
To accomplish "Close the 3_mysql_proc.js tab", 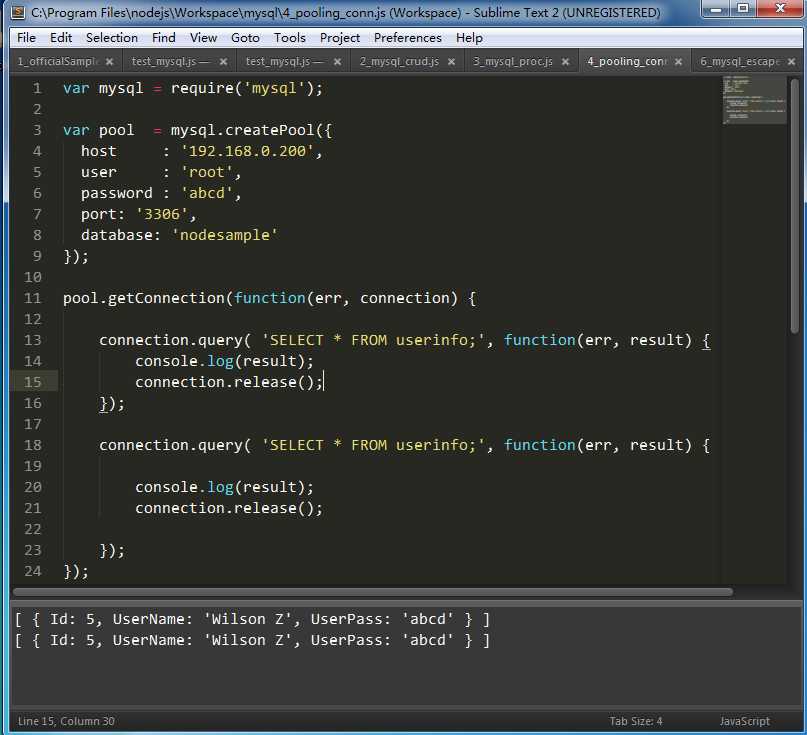I will click(x=566, y=62).
